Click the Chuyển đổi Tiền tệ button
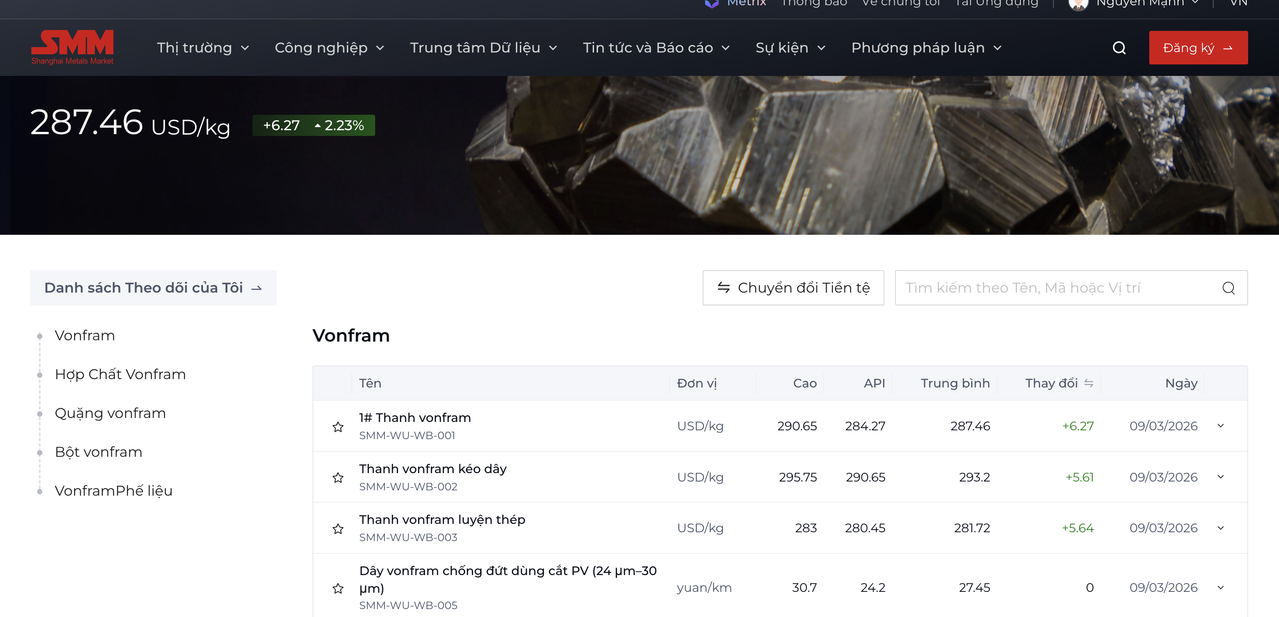This screenshot has width=1279, height=617. (793, 288)
